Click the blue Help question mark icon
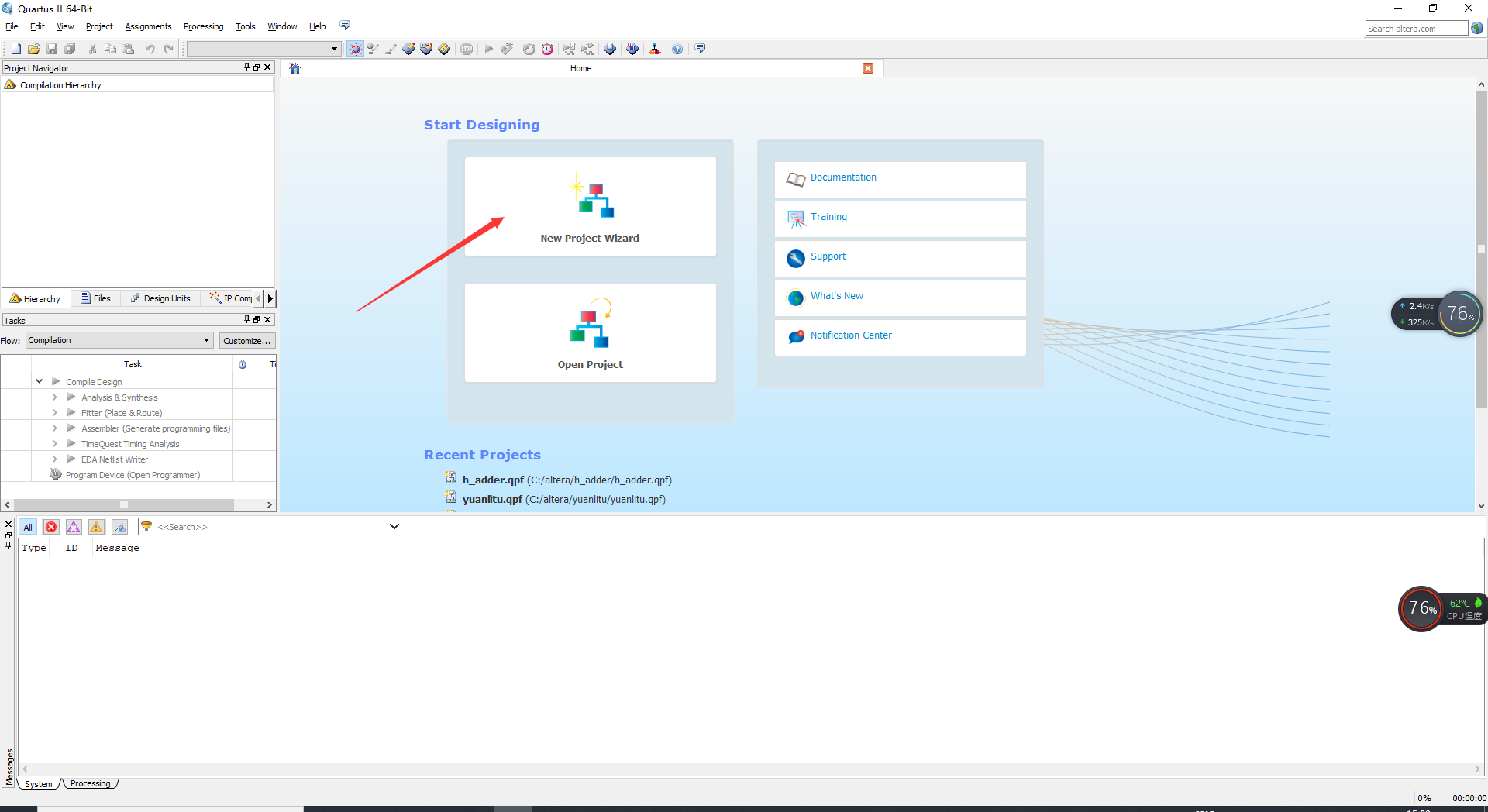1488x812 pixels. click(677, 49)
